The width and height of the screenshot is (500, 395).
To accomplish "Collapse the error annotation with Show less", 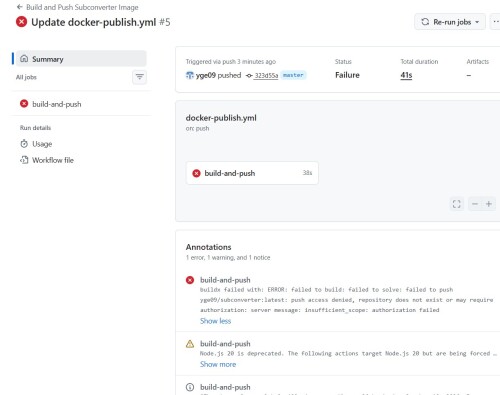I will coord(215,321).
